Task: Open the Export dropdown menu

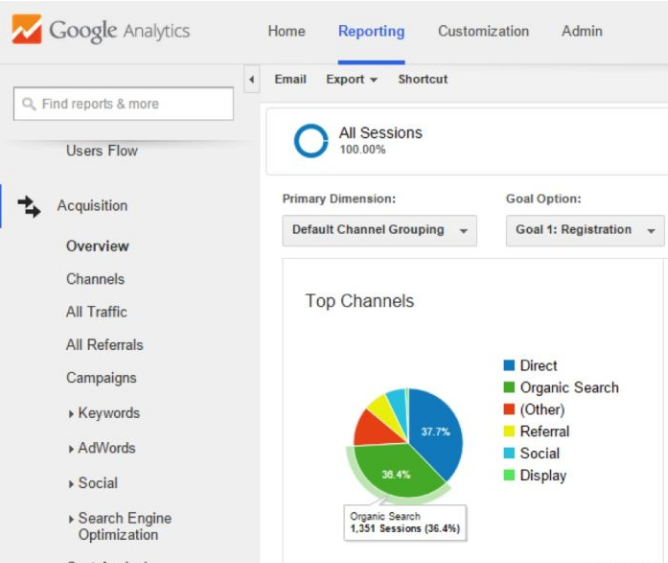Action: pos(352,79)
